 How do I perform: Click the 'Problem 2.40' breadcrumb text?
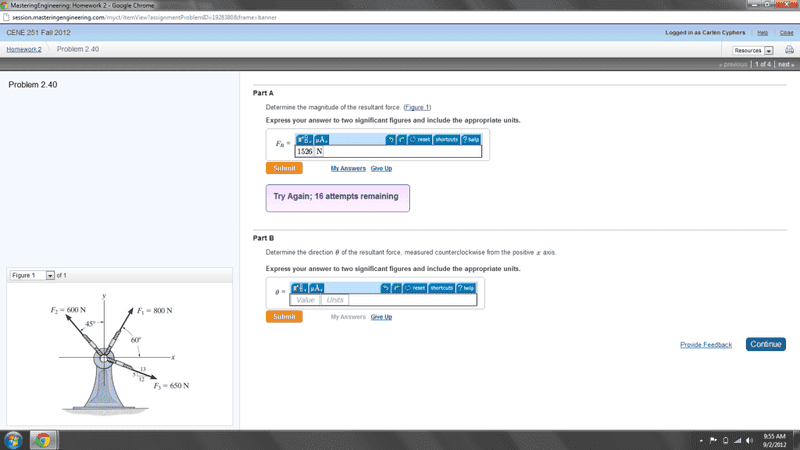click(x=78, y=49)
